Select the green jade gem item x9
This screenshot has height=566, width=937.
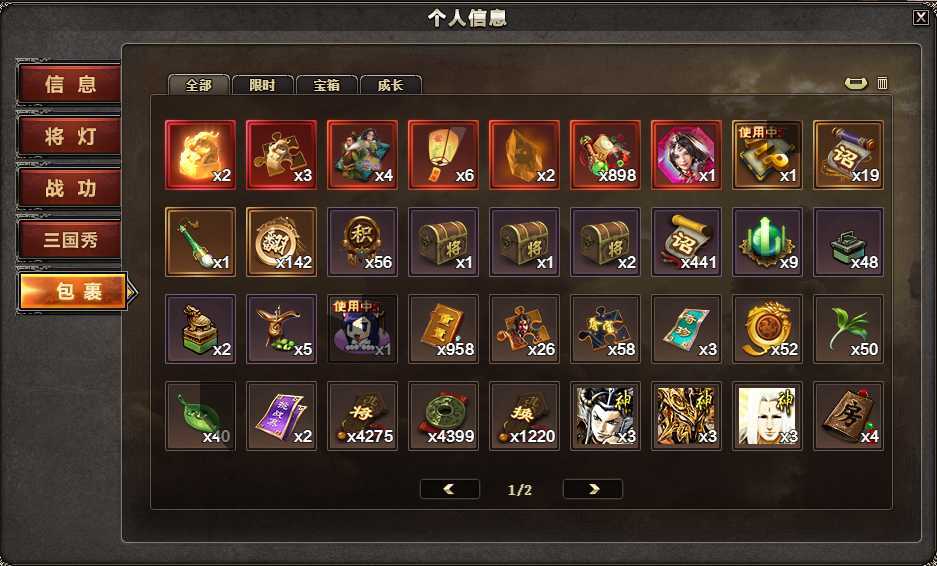coord(767,241)
